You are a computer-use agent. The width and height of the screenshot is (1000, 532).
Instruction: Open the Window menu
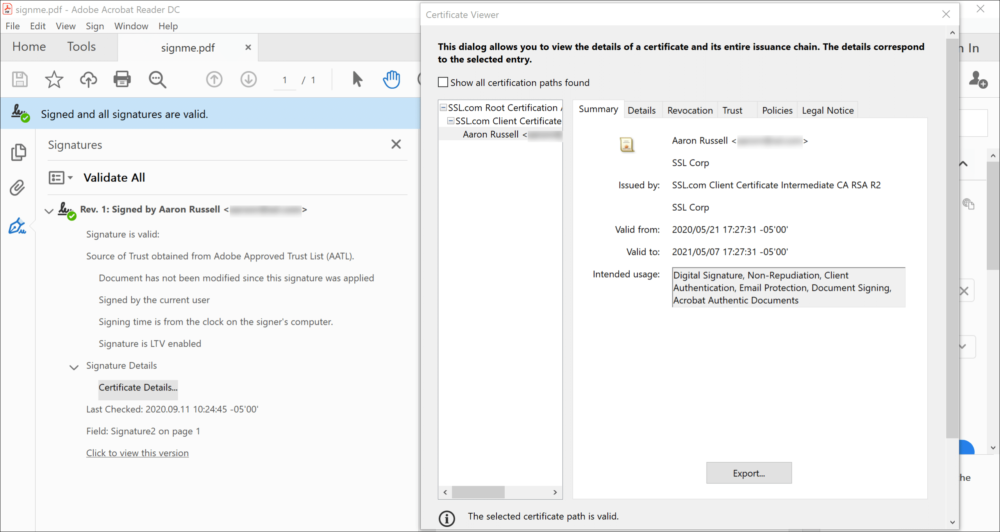[x=131, y=26]
